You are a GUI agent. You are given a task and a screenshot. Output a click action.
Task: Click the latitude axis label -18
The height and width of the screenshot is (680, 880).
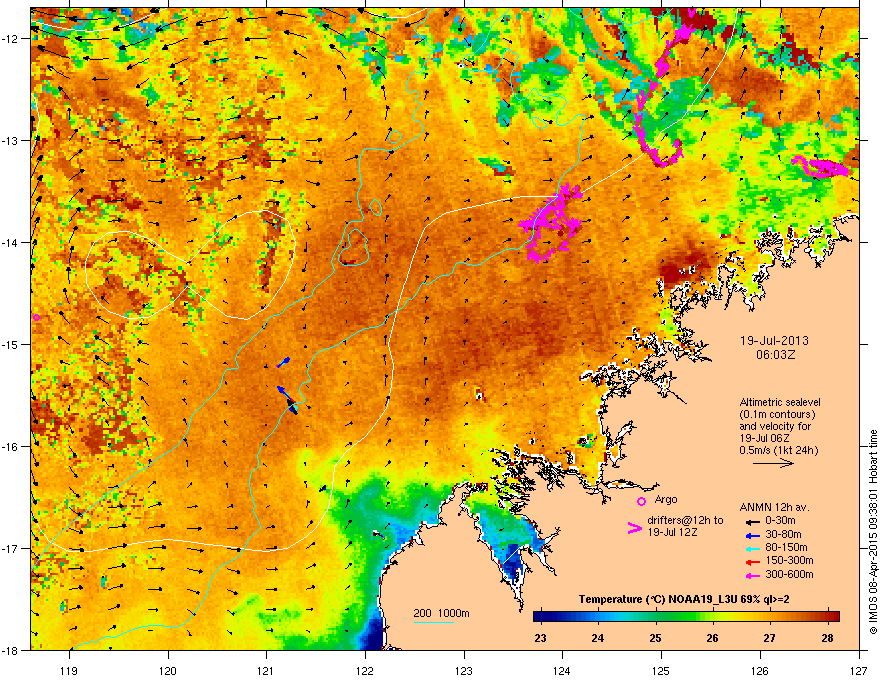click(x=11, y=650)
